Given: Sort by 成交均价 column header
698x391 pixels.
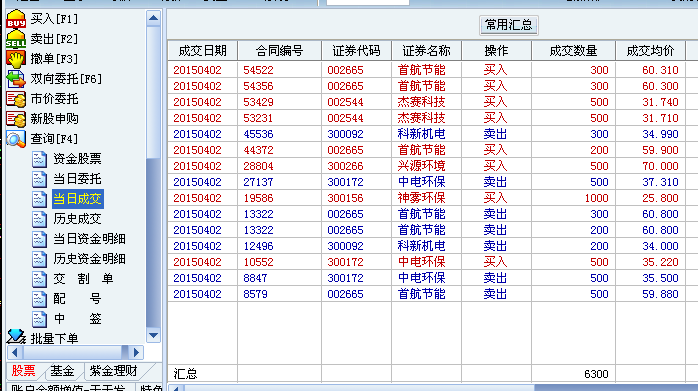Looking at the screenshot, I should 650,51.
